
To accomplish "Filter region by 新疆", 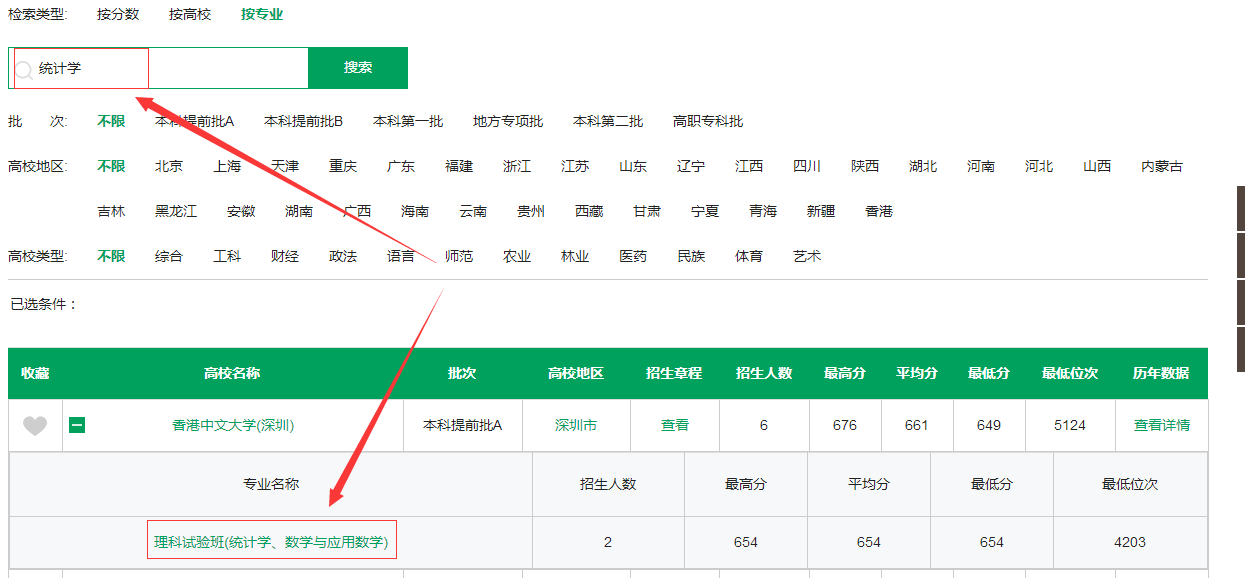I will tap(821, 211).
